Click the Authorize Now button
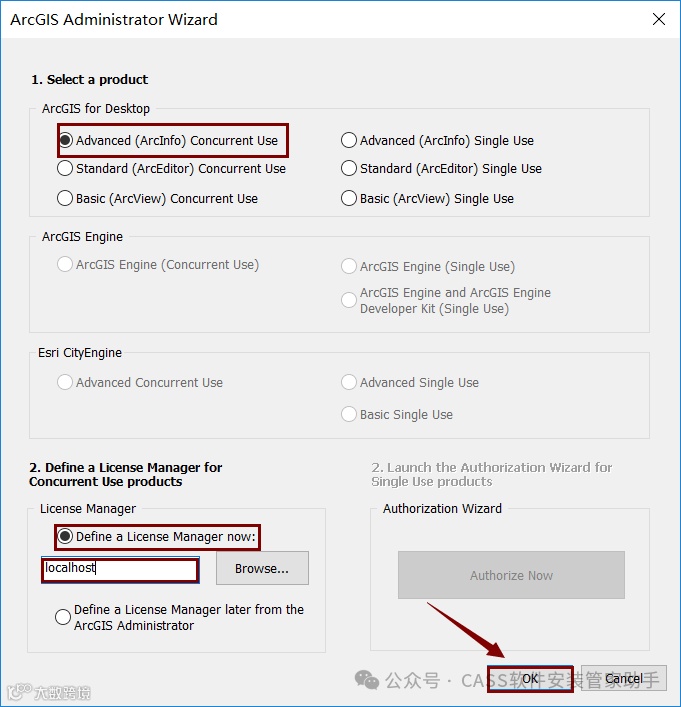The width and height of the screenshot is (681, 707). coord(511,575)
